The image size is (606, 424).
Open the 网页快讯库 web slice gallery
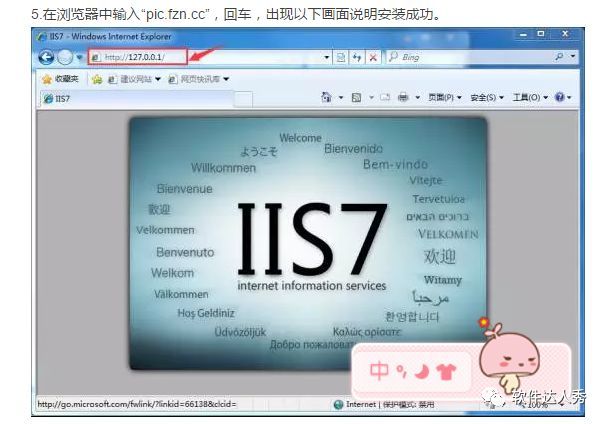(x=194, y=79)
